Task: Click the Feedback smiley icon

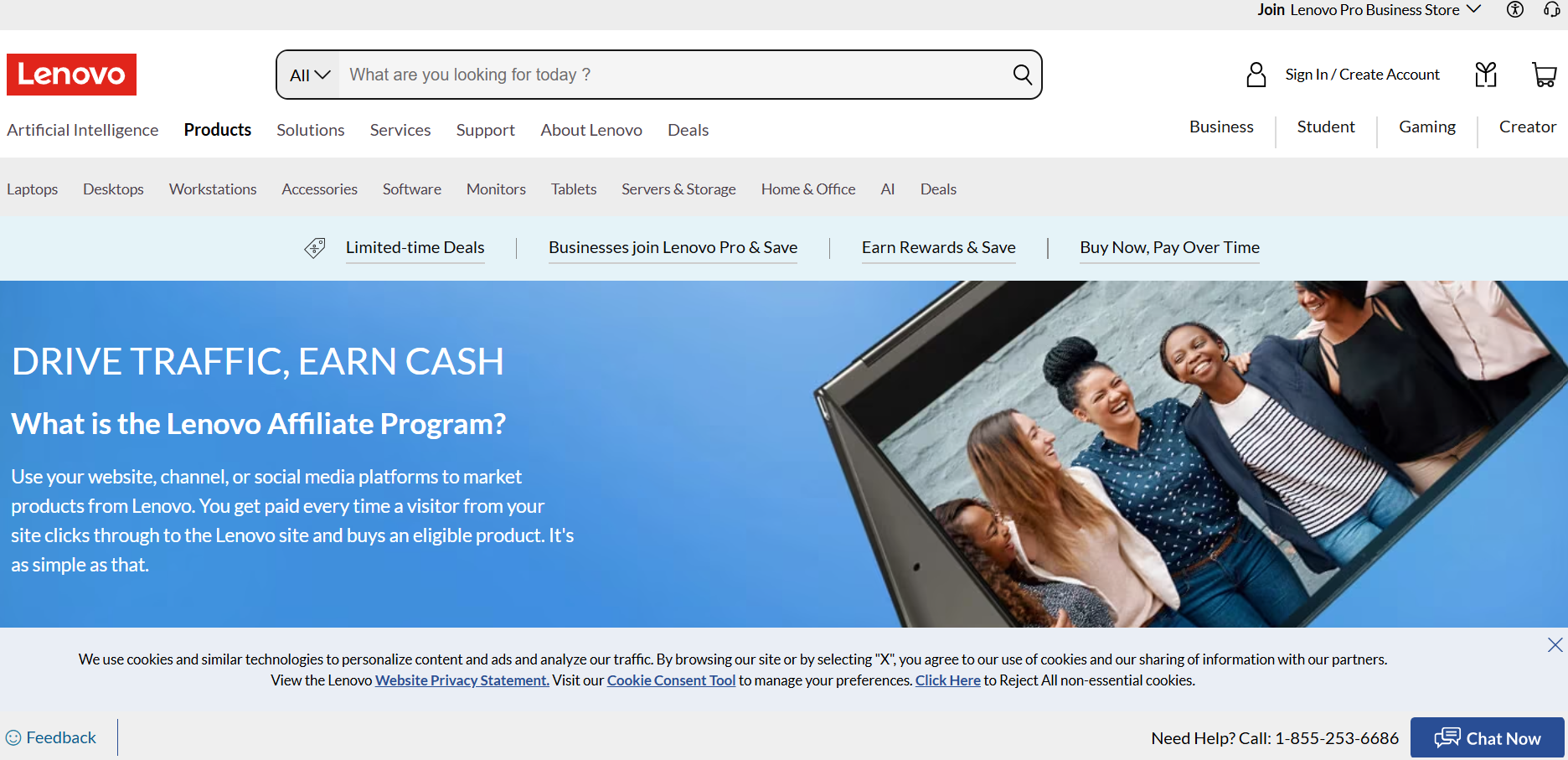Action: pyautogui.click(x=13, y=738)
